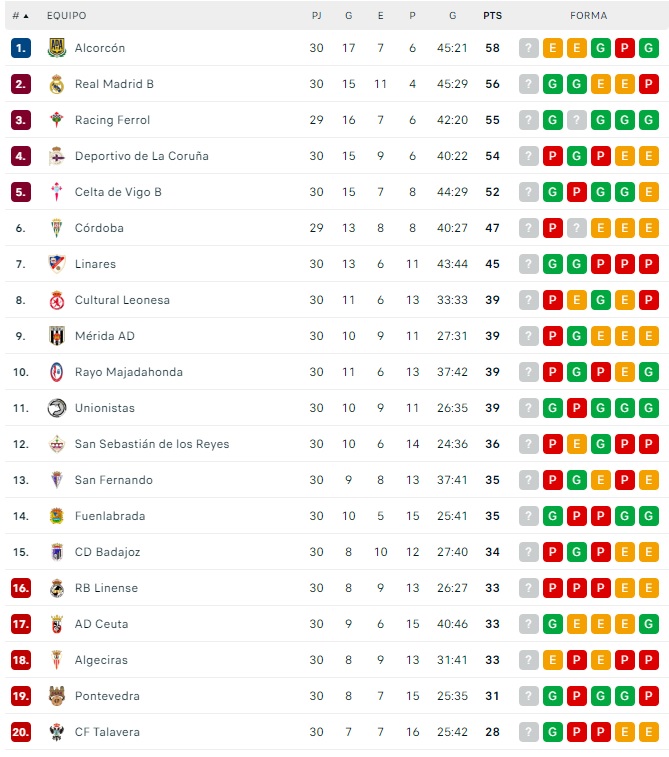Click the Linares team crest
Viewport: 669px width, 757px height.
coord(56,264)
